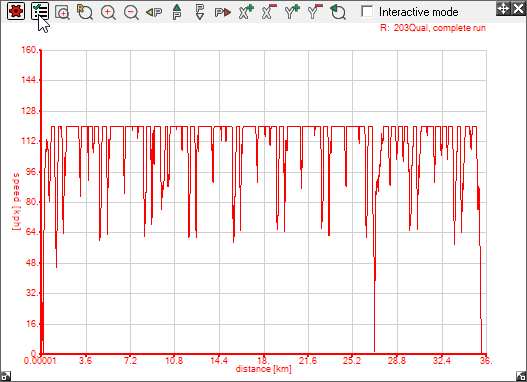The width and height of the screenshot is (527, 382).
Task: Shrink Y axis with Y minus icon
Action: 315,12
